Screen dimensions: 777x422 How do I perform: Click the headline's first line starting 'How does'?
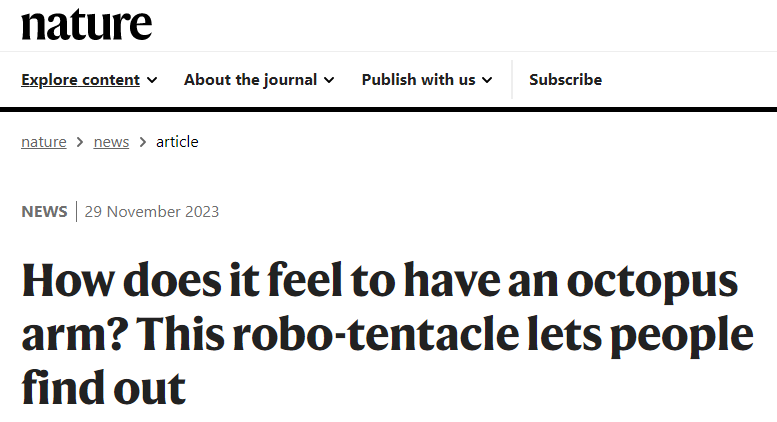pyautogui.click(x=378, y=283)
